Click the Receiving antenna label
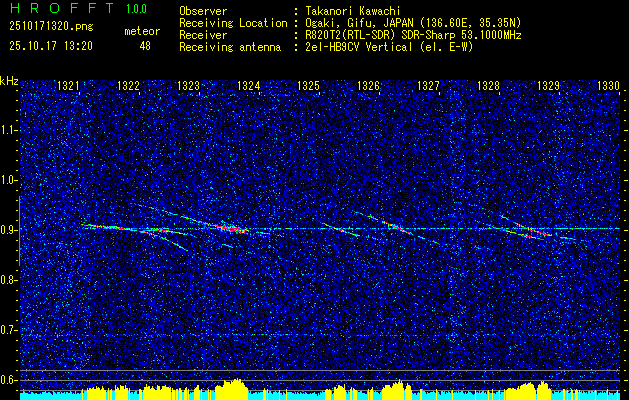Screen dimensions: 629x400 [x=230, y=47]
